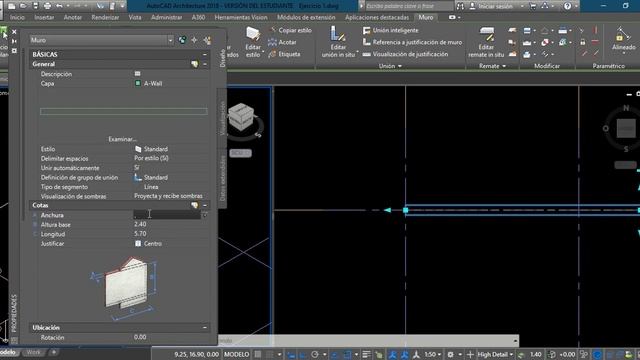The image size is (640, 360).
Task: Open the High Detail display configuration dropdown
Action: [495, 354]
